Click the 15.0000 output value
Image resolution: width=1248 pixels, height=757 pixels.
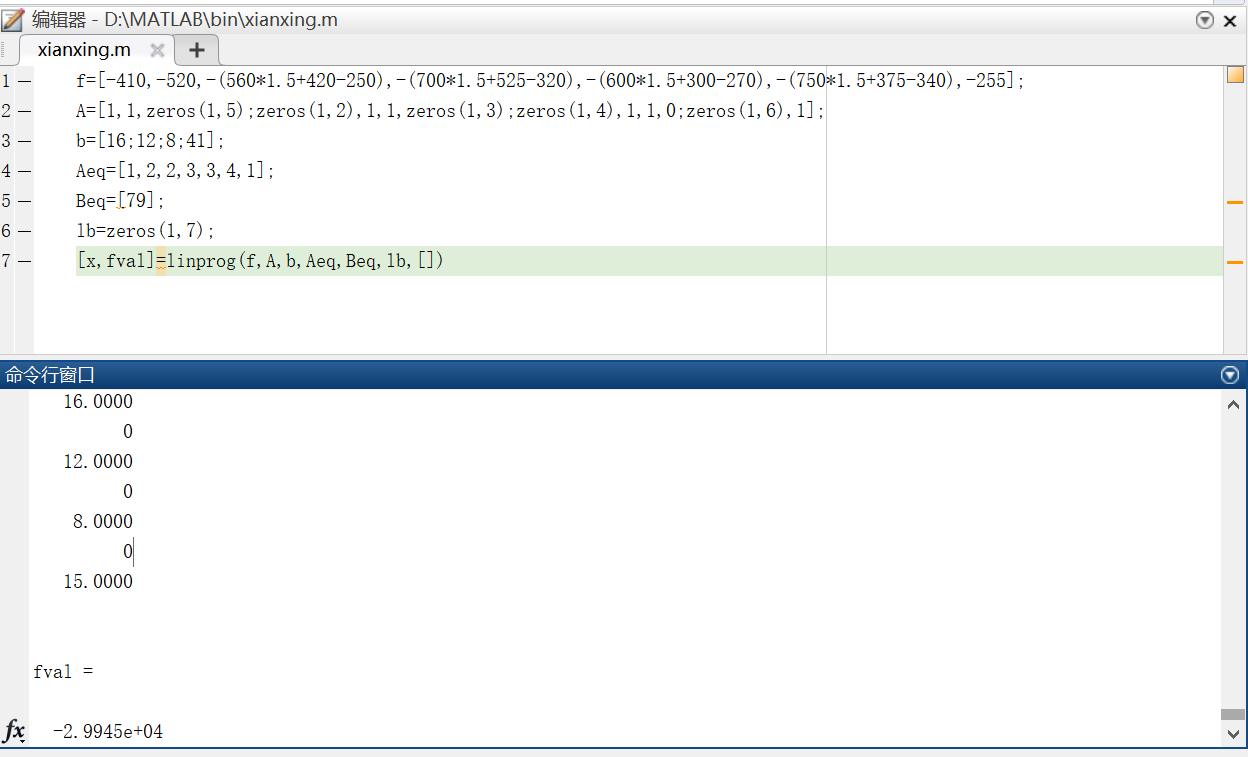tap(98, 582)
